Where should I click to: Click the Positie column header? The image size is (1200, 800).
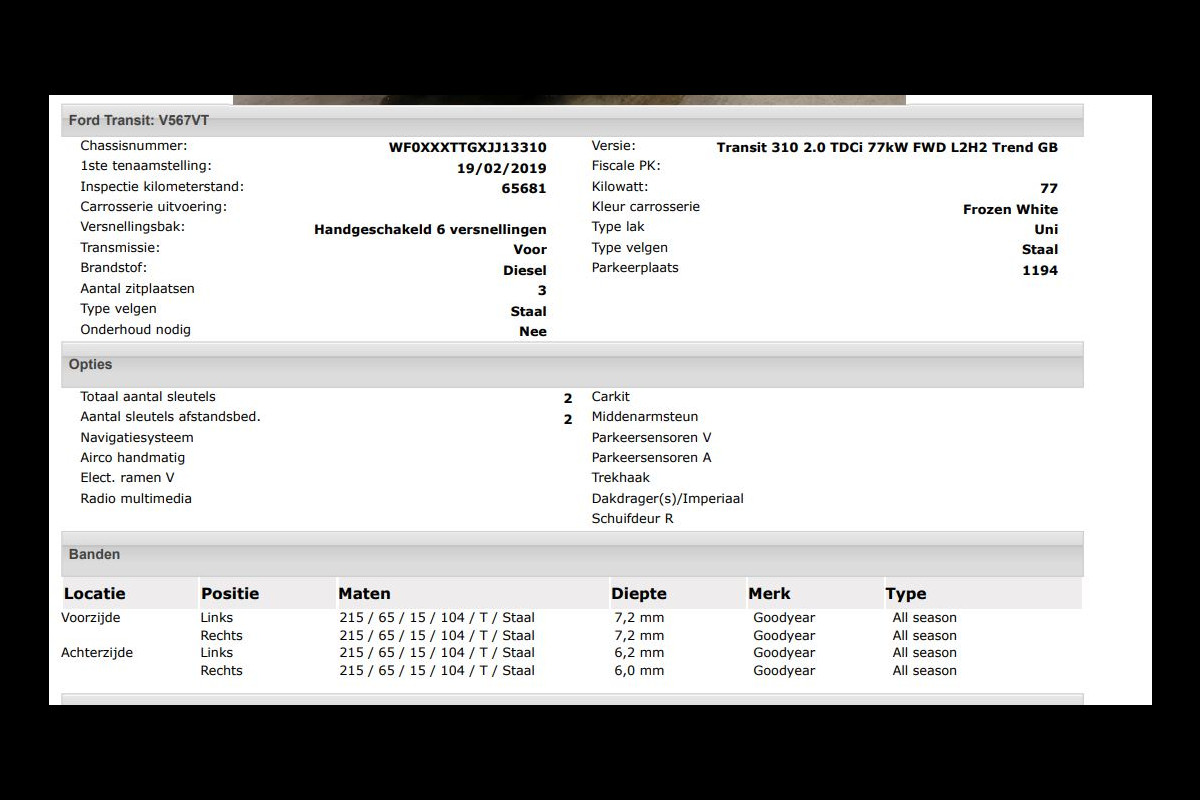(230, 593)
